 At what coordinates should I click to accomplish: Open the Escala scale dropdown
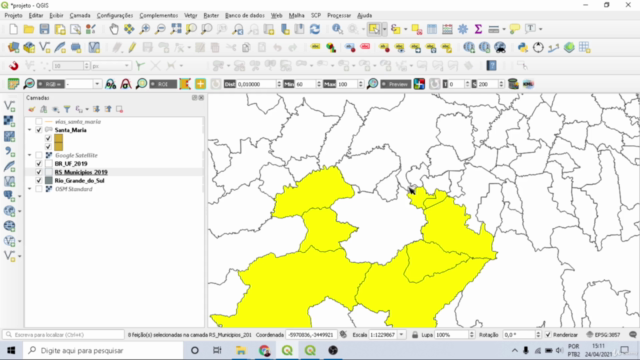402,335
